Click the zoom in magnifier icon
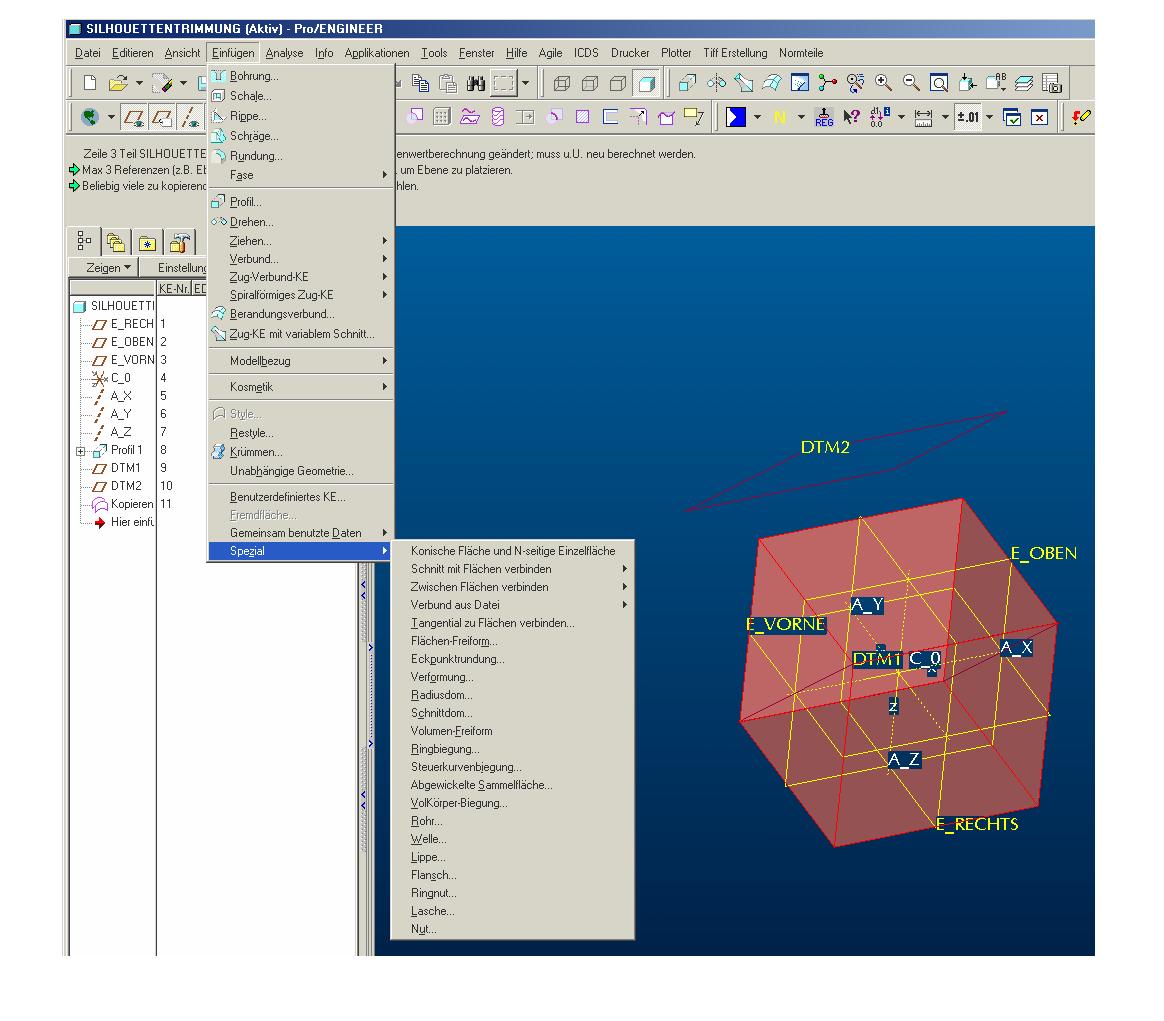Screen dimensions: 1164x1021 [x=883, y=83]
